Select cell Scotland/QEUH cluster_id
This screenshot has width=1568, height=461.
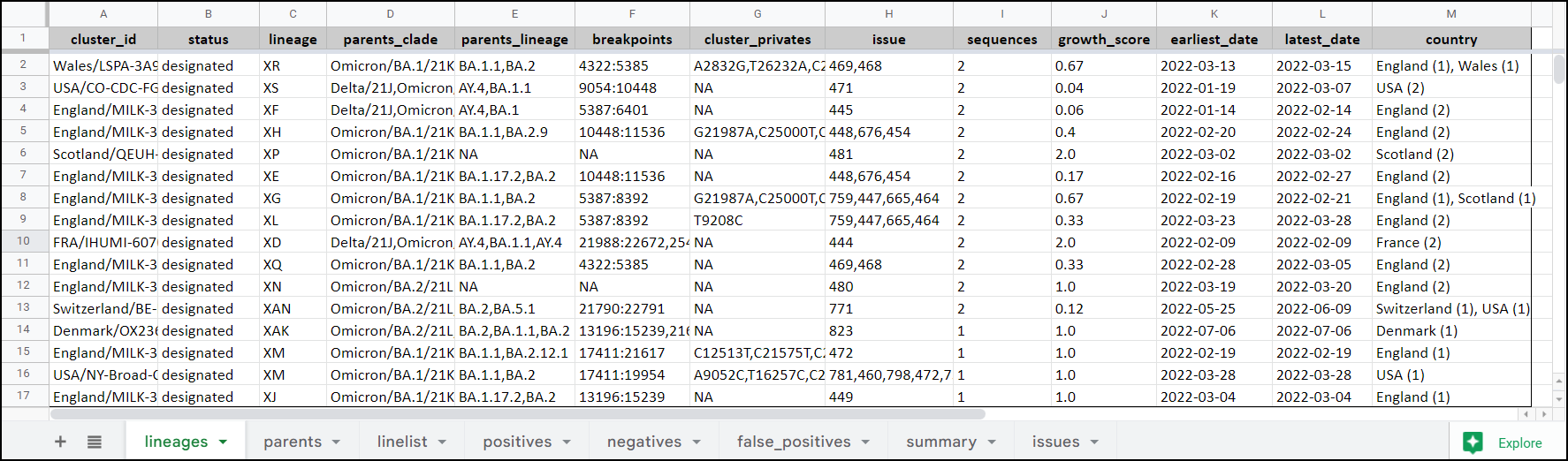pyautogui.click(x=103, y=154)
